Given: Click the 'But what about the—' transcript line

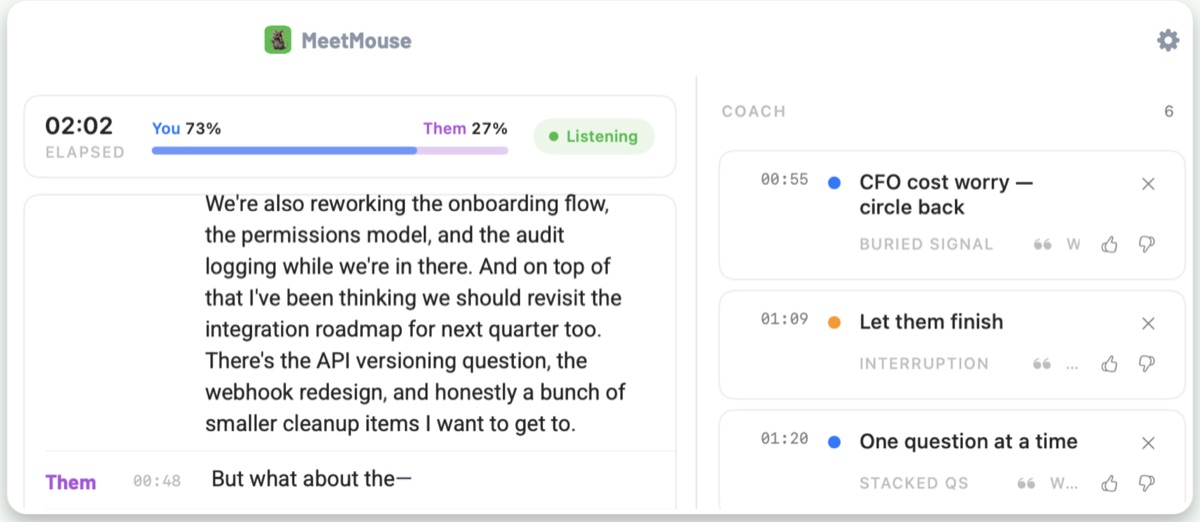Looking at the screenshot, I should click(312, 479).
